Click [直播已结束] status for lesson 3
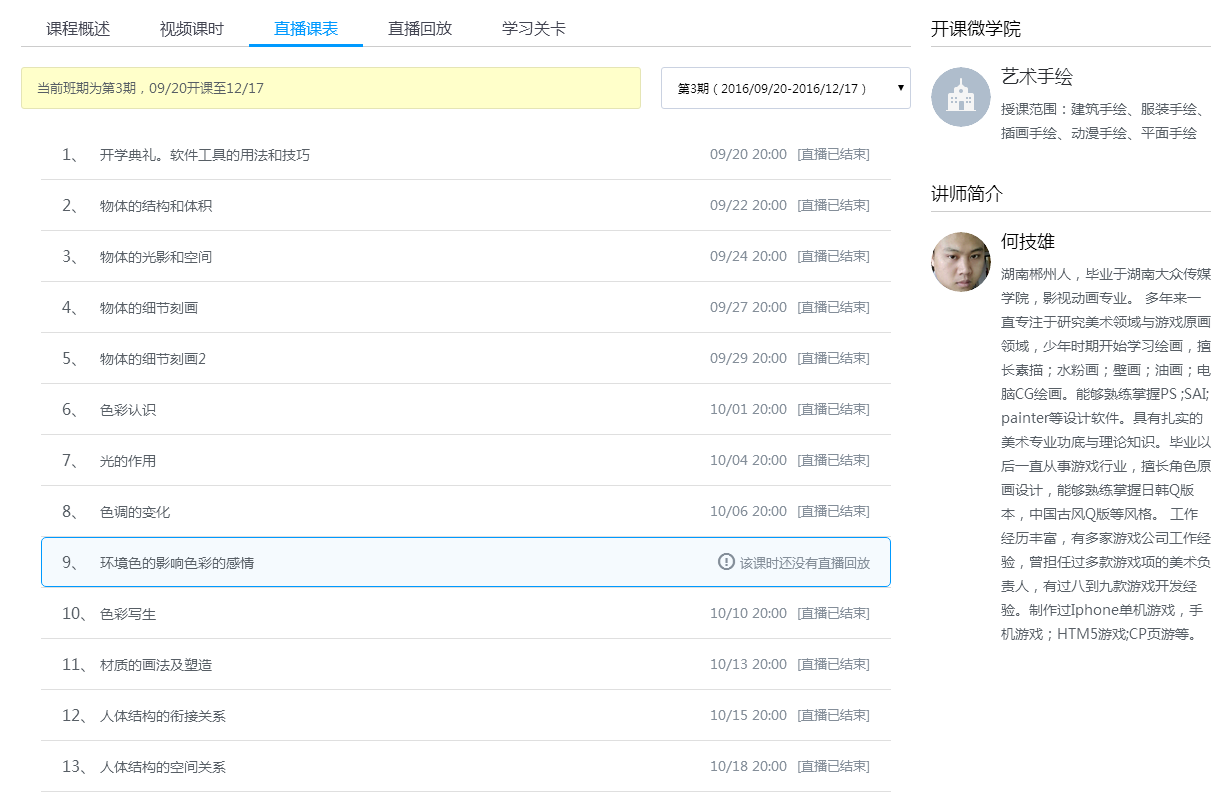 833,256
